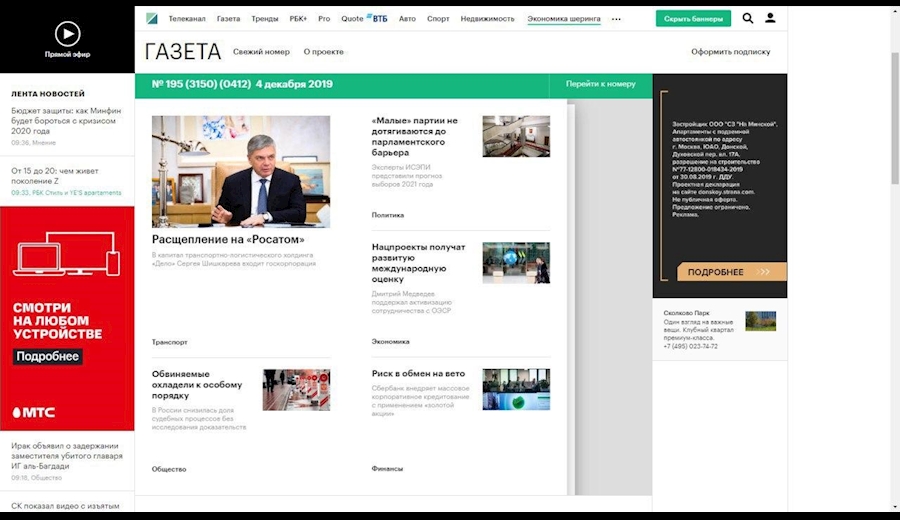Viewport: 900px width, 520px height.
Task: Open Экономика шеринга section
Action: (x=564, y=18)
